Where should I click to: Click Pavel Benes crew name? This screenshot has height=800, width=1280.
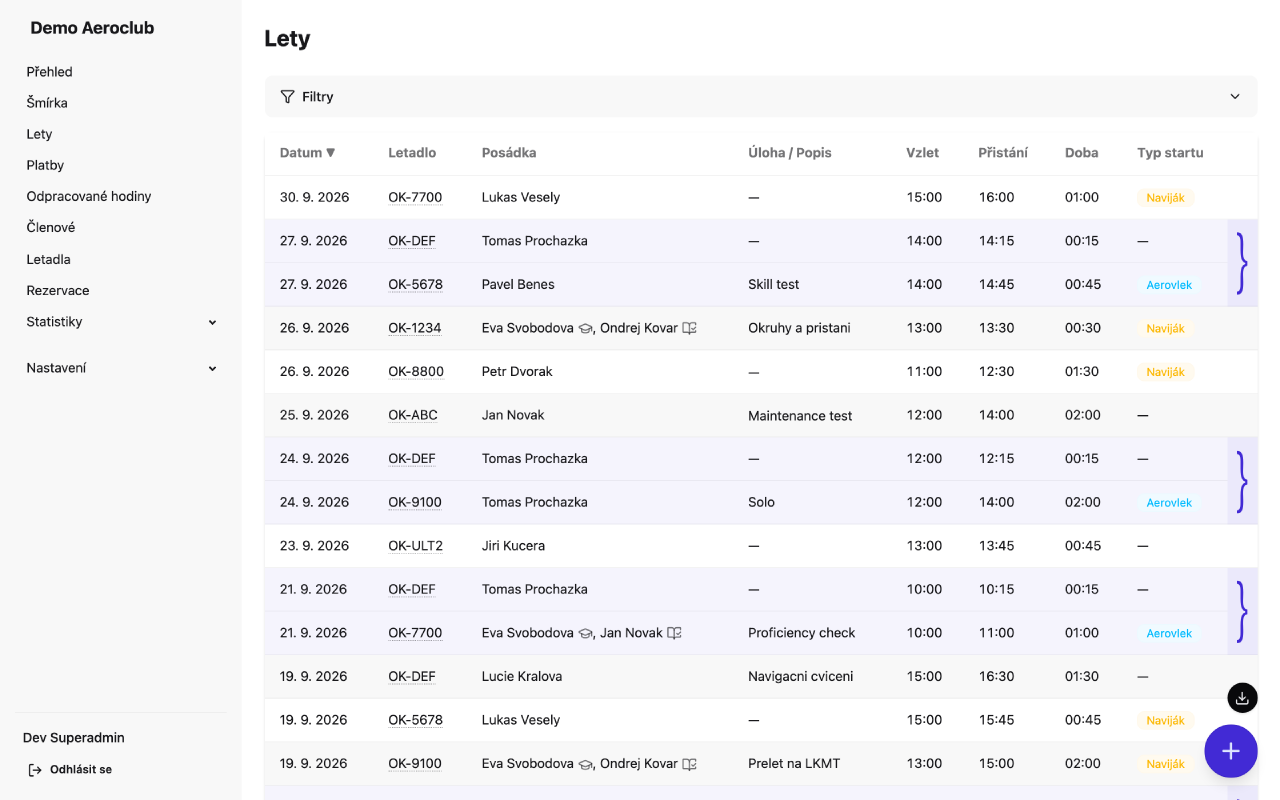click(x=518, y=285)
